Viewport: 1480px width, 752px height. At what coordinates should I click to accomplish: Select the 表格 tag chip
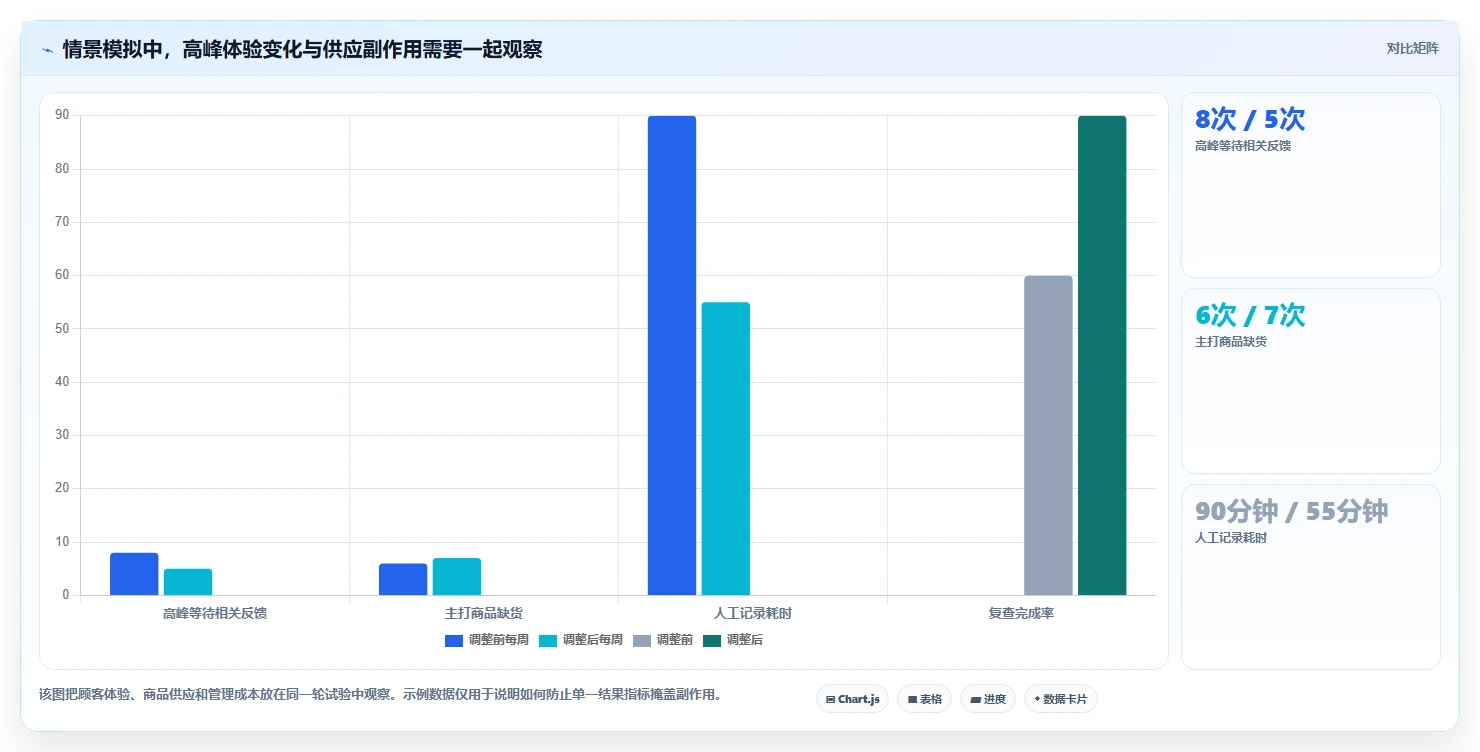tap(924, 699)
